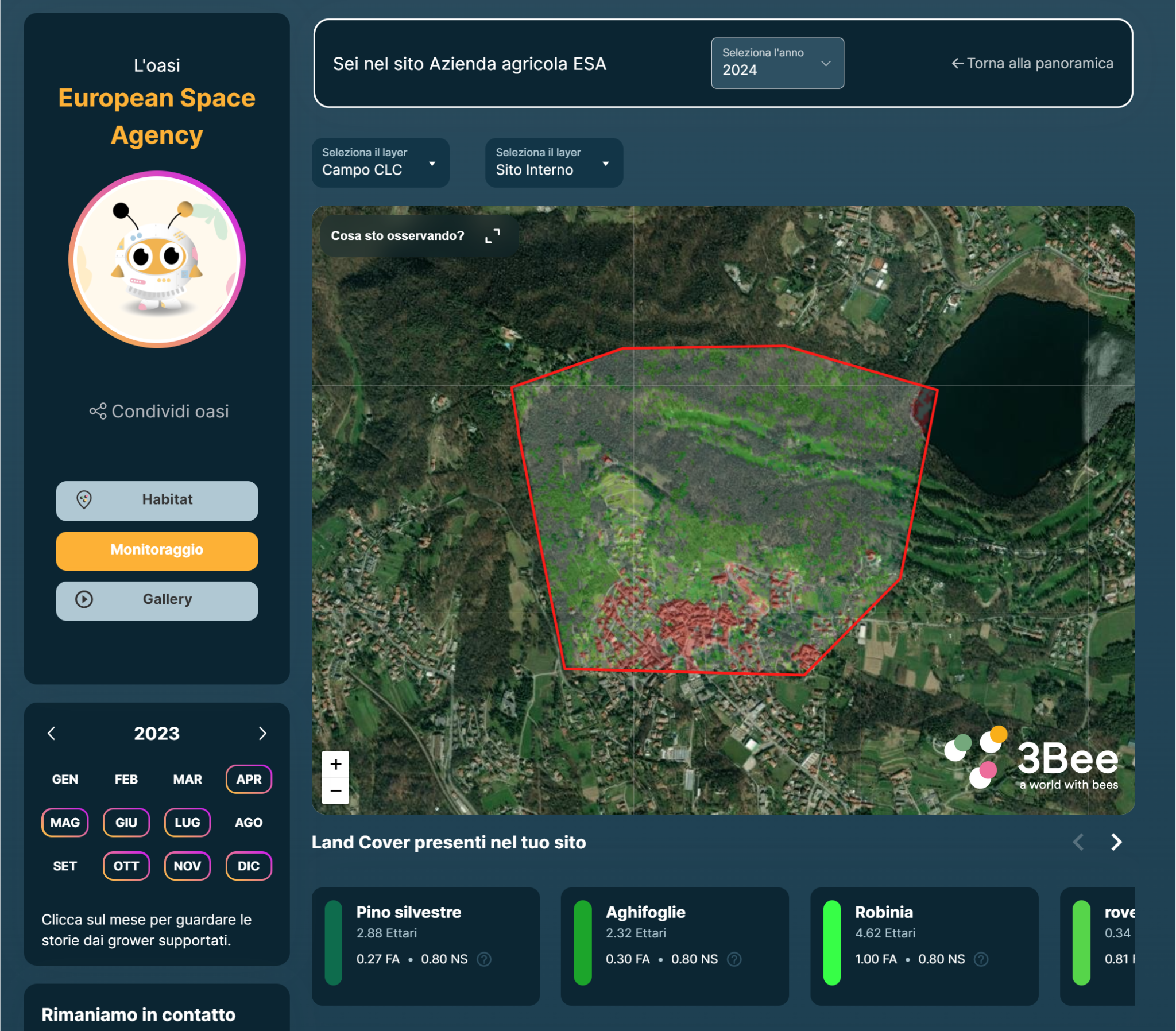Click the Condividi oasi link

click(x=160, y=412)
